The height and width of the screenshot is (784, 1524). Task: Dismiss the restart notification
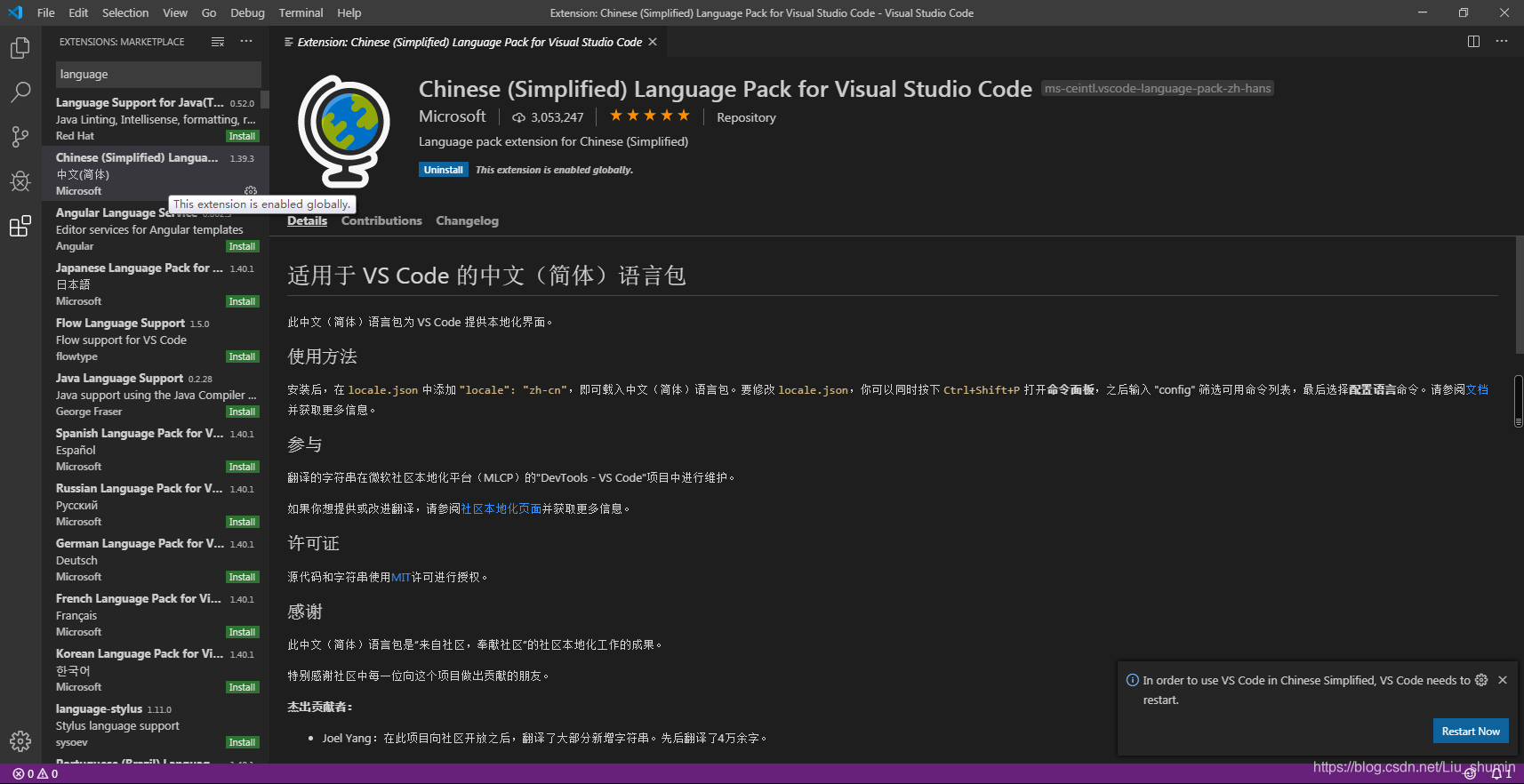coord(1503,680)
